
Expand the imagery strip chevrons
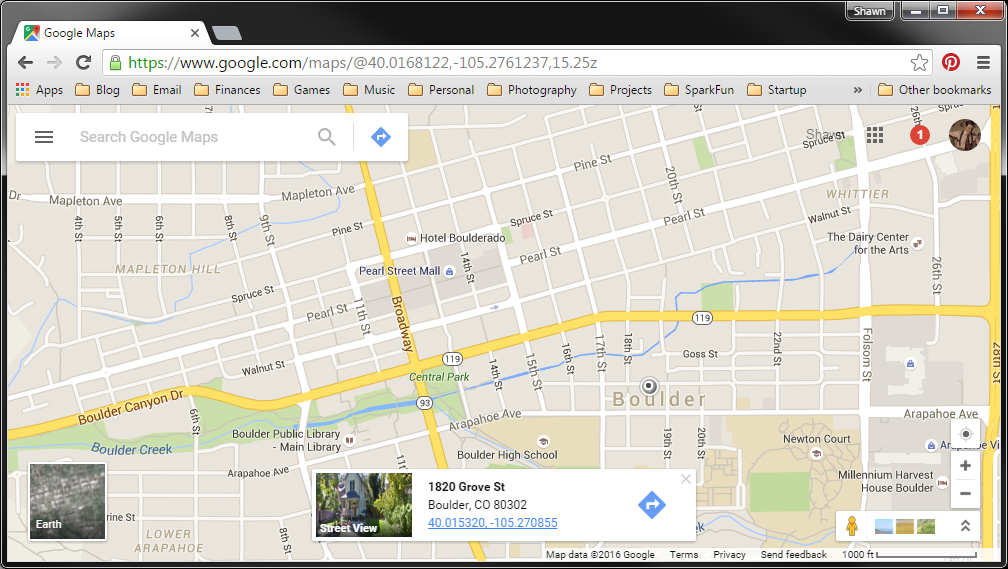click(x=965, y=526)
